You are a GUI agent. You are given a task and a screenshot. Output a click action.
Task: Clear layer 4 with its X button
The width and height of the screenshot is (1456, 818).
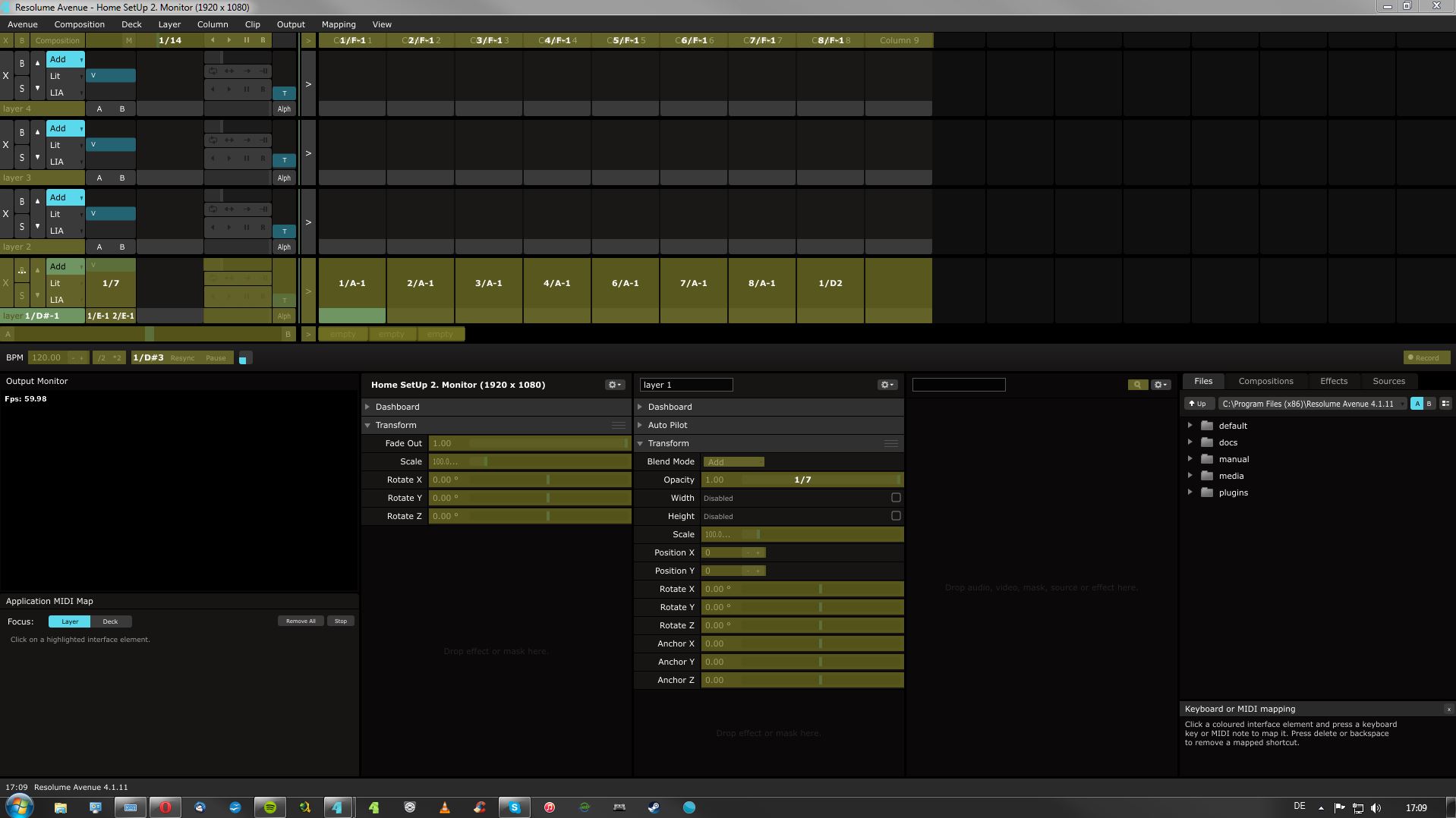[x=6, y=76]
